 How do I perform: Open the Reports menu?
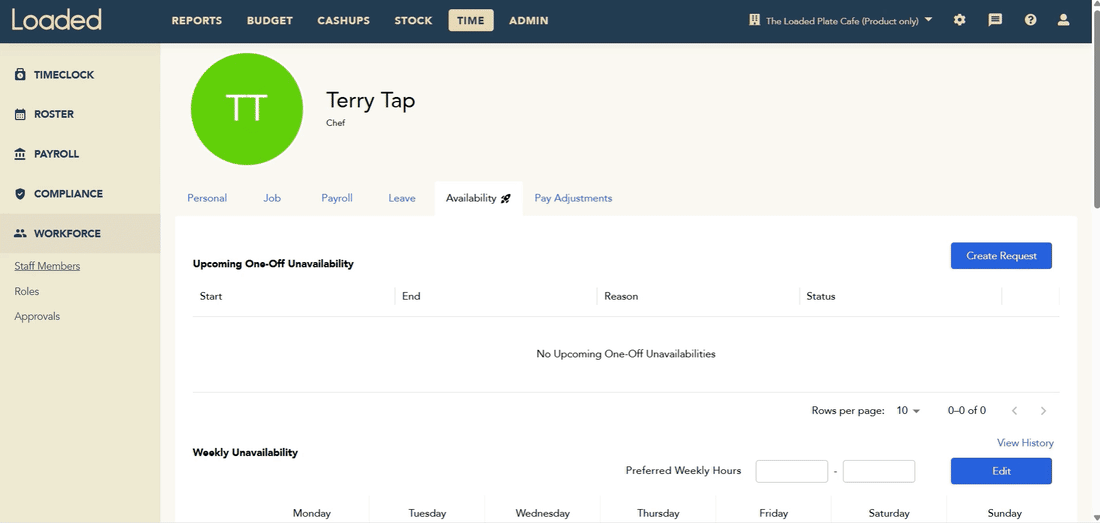(x=196, y=20)
